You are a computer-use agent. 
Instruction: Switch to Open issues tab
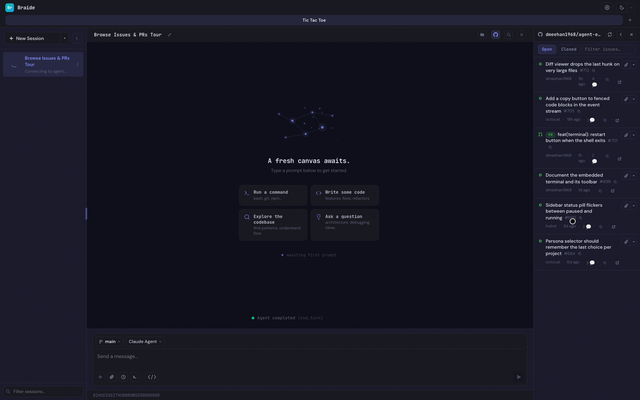tap(547, 49)
